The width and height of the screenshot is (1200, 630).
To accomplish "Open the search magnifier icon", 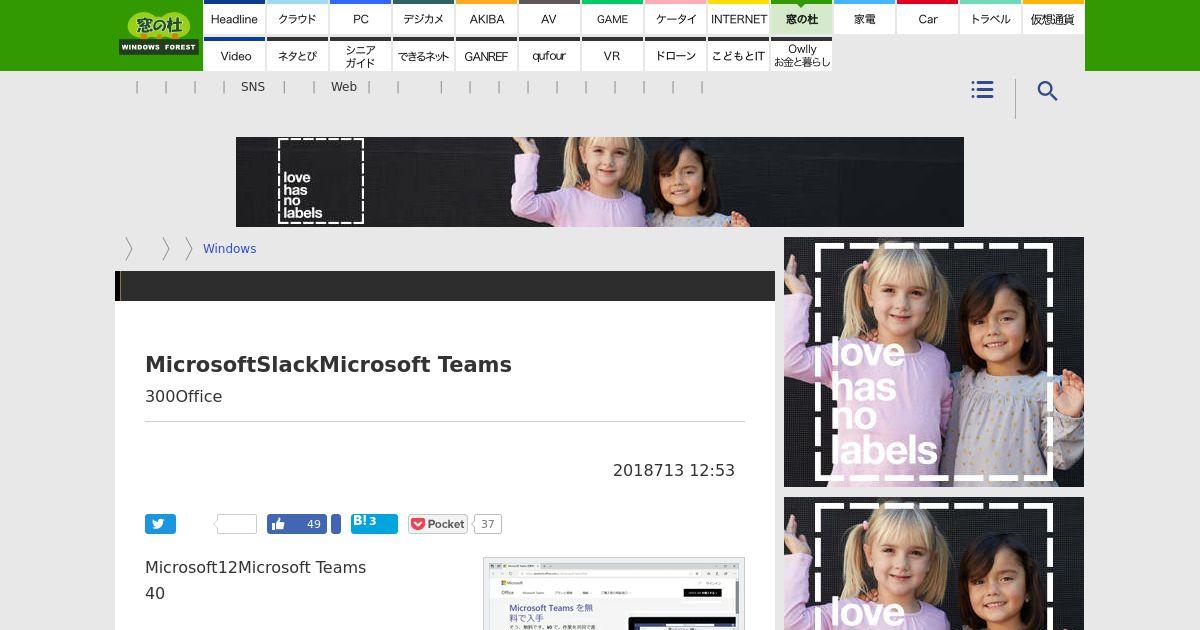I will (1047, 91).
